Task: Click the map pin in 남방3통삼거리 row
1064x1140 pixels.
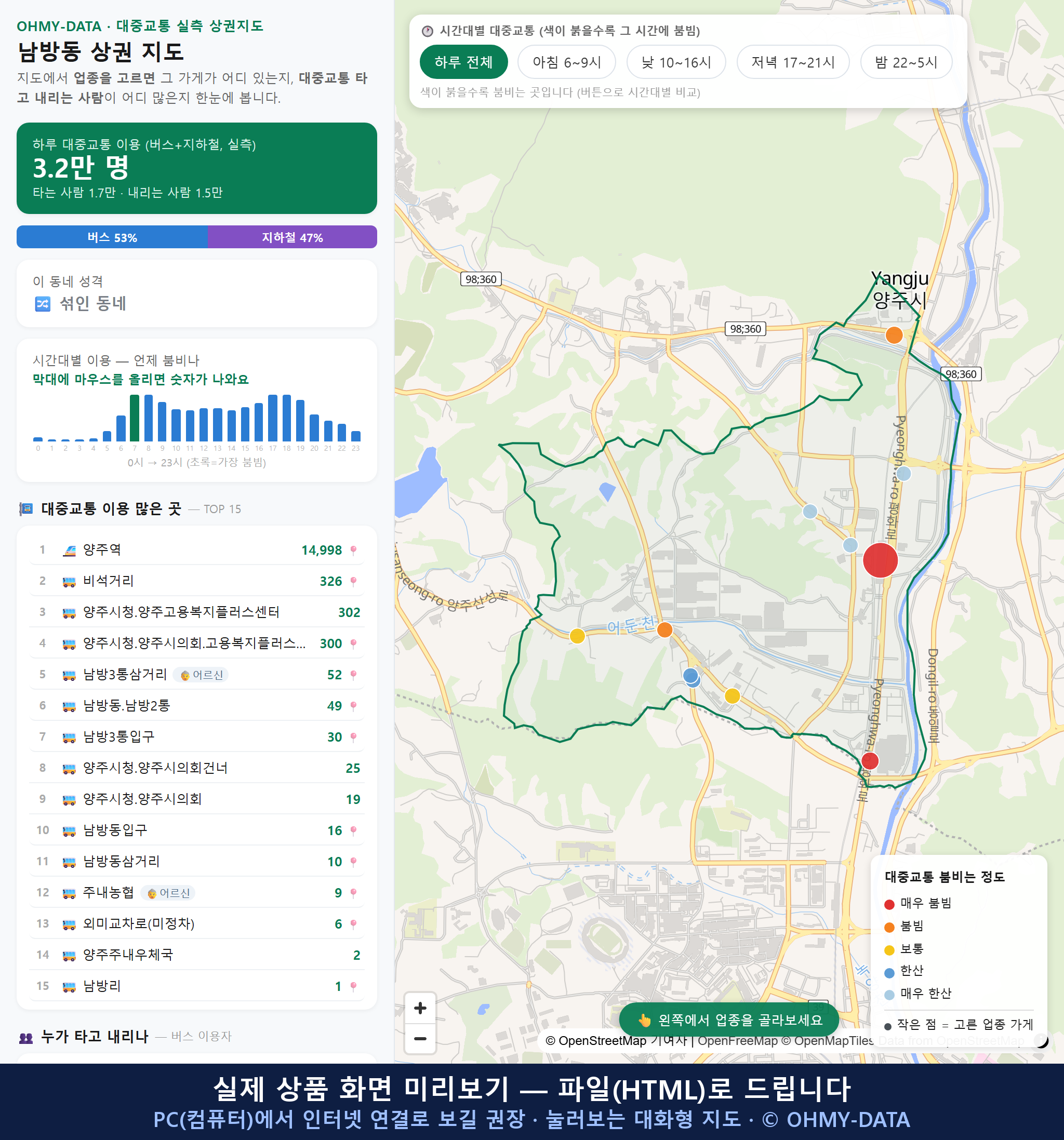Action: [x=353, y=675]
